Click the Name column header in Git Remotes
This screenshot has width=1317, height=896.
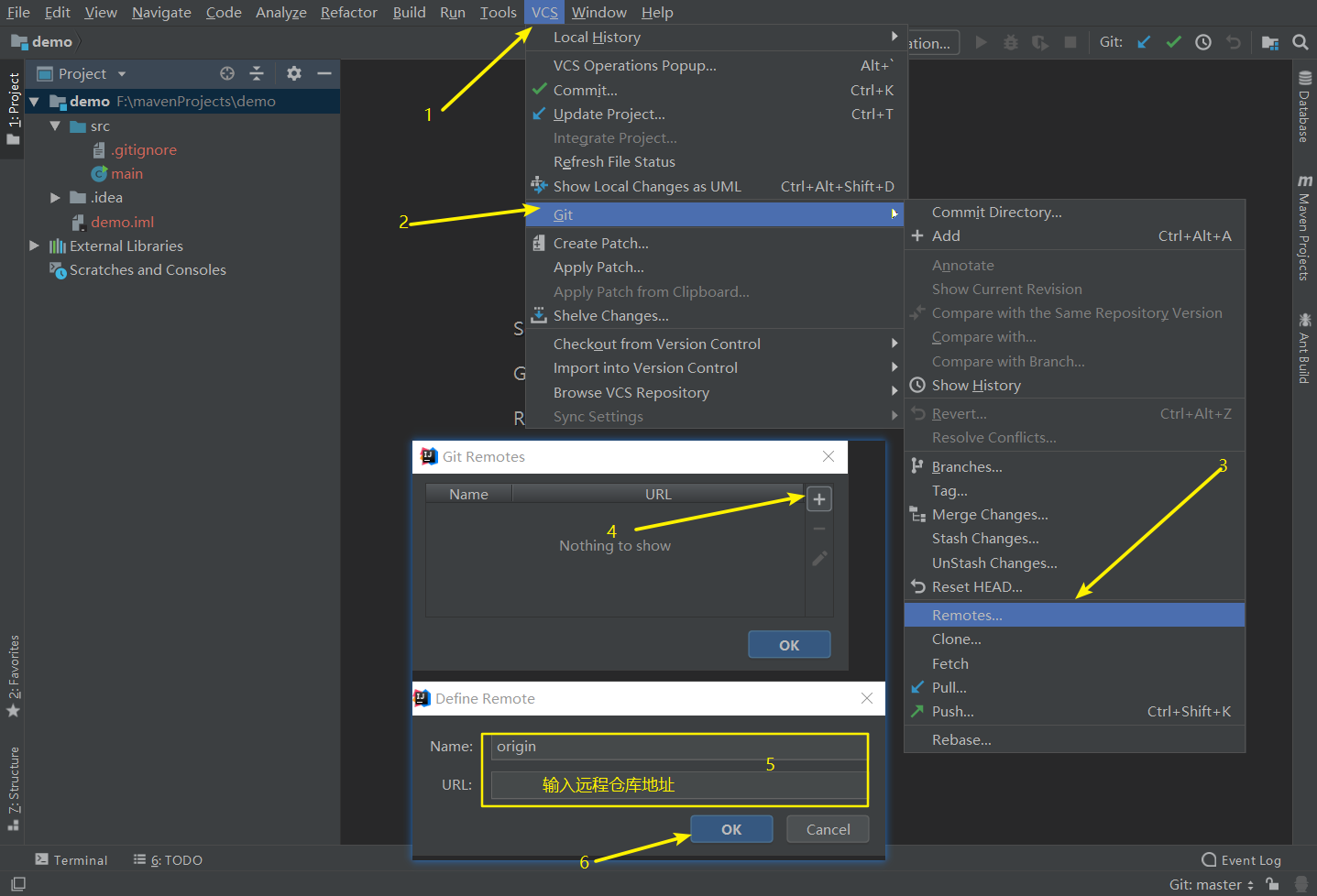(x=468, y=494)
